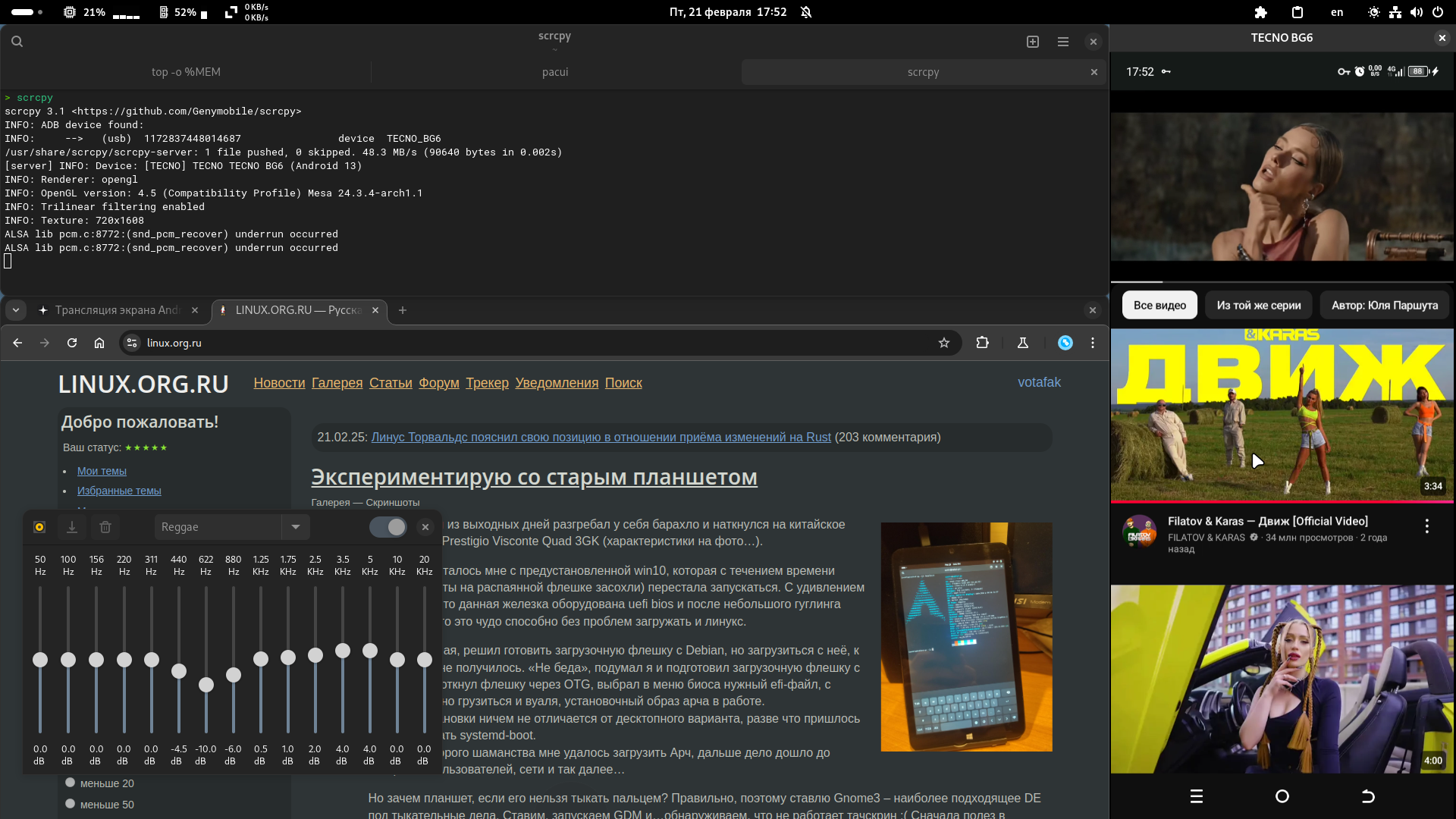Image resolution: width=1456 pixels, height=819 pixels.
Task: Go forward in the browser
Action: click(45, 343)
